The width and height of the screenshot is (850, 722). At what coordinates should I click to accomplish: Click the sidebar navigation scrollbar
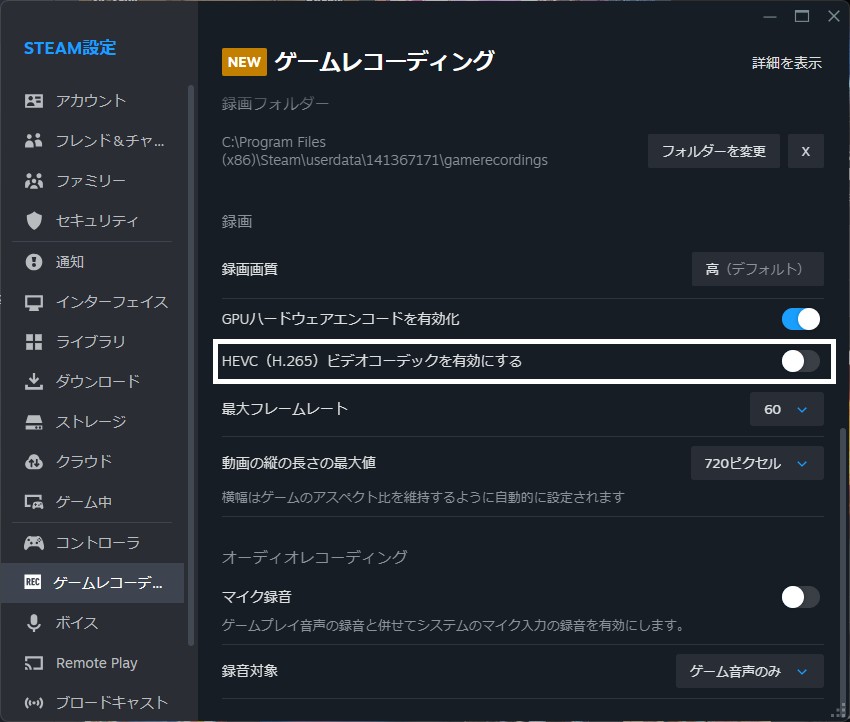[191, 365]
